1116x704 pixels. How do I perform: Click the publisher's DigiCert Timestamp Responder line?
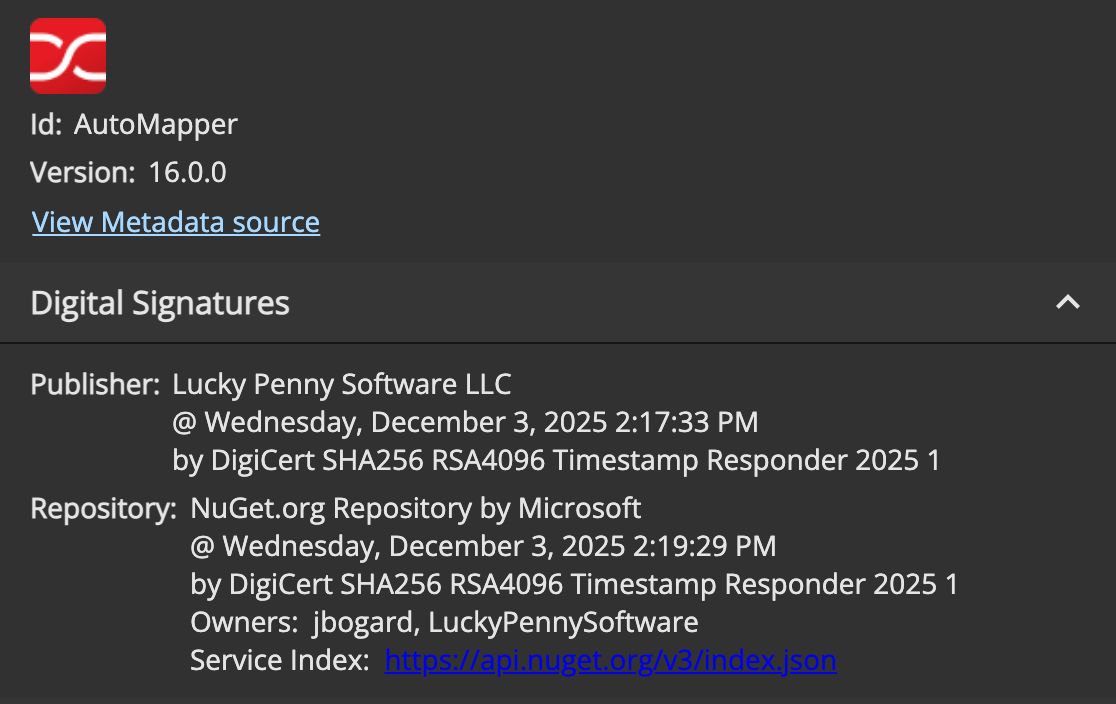click(556, 460)
